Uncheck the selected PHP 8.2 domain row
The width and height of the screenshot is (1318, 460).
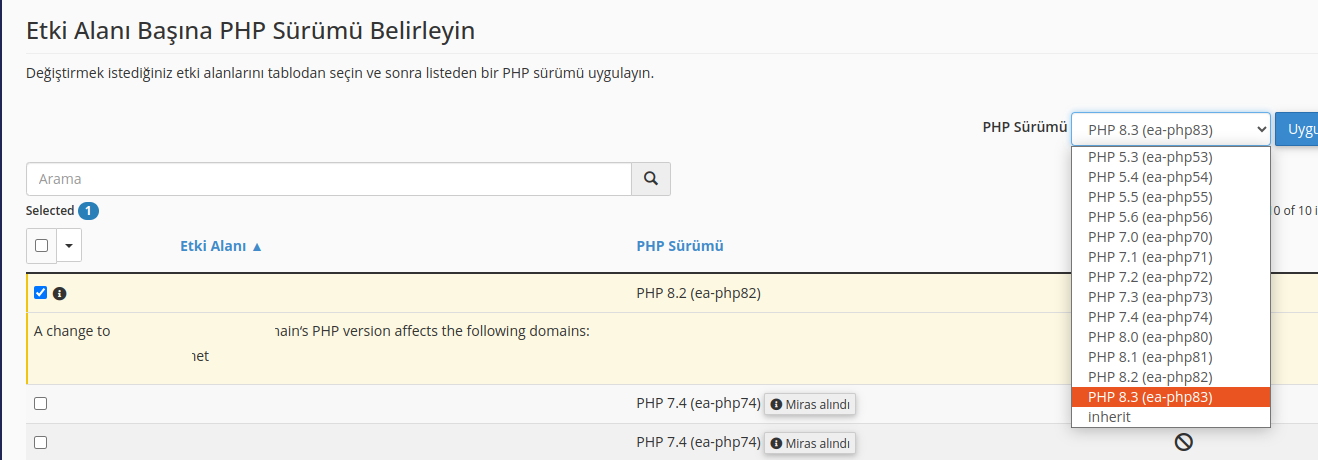[40, 293]
